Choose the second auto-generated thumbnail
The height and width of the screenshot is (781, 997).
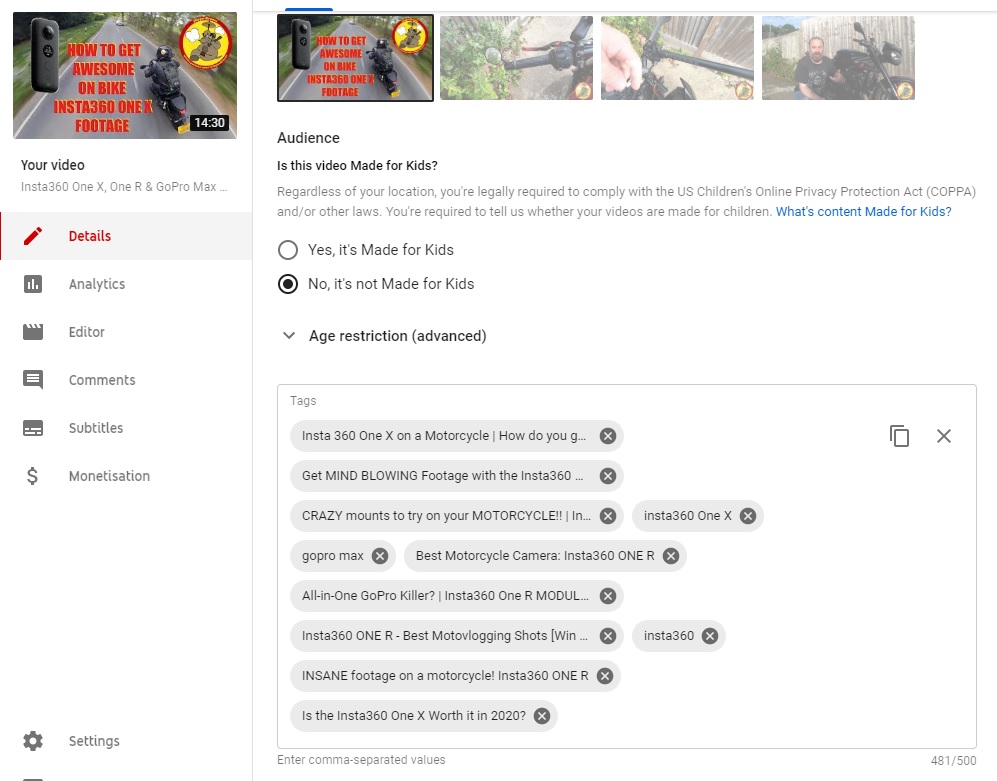coord(516,58)
